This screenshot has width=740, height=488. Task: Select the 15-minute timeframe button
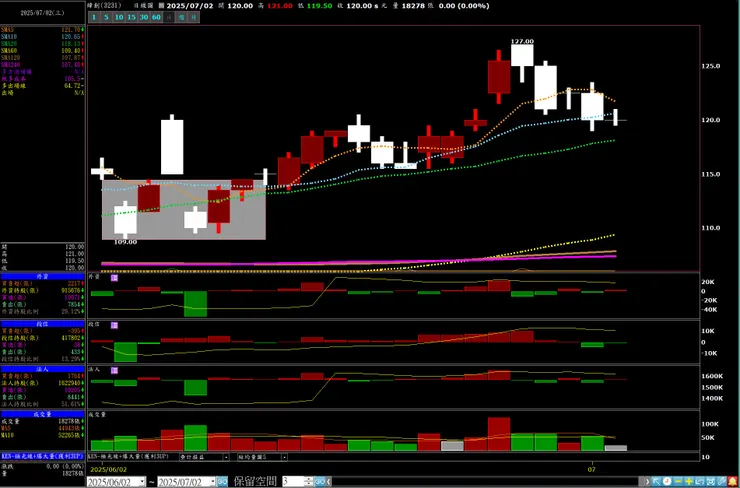click(x=131, y=17)
